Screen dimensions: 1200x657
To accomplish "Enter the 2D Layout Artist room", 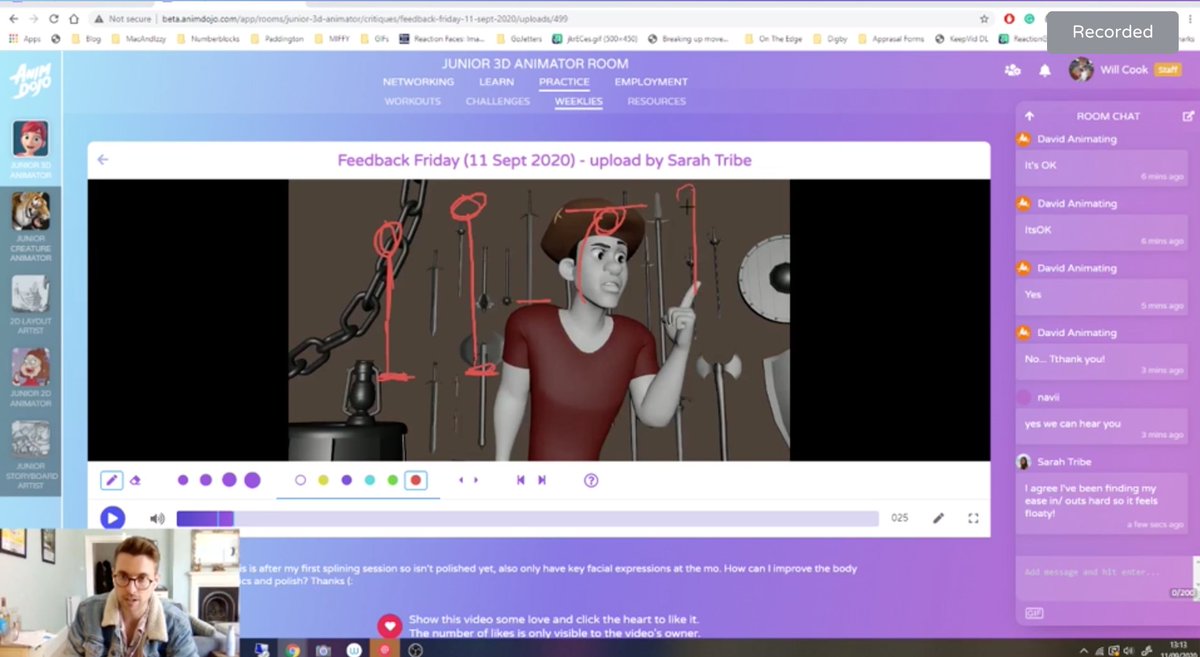I will (30, 304).
